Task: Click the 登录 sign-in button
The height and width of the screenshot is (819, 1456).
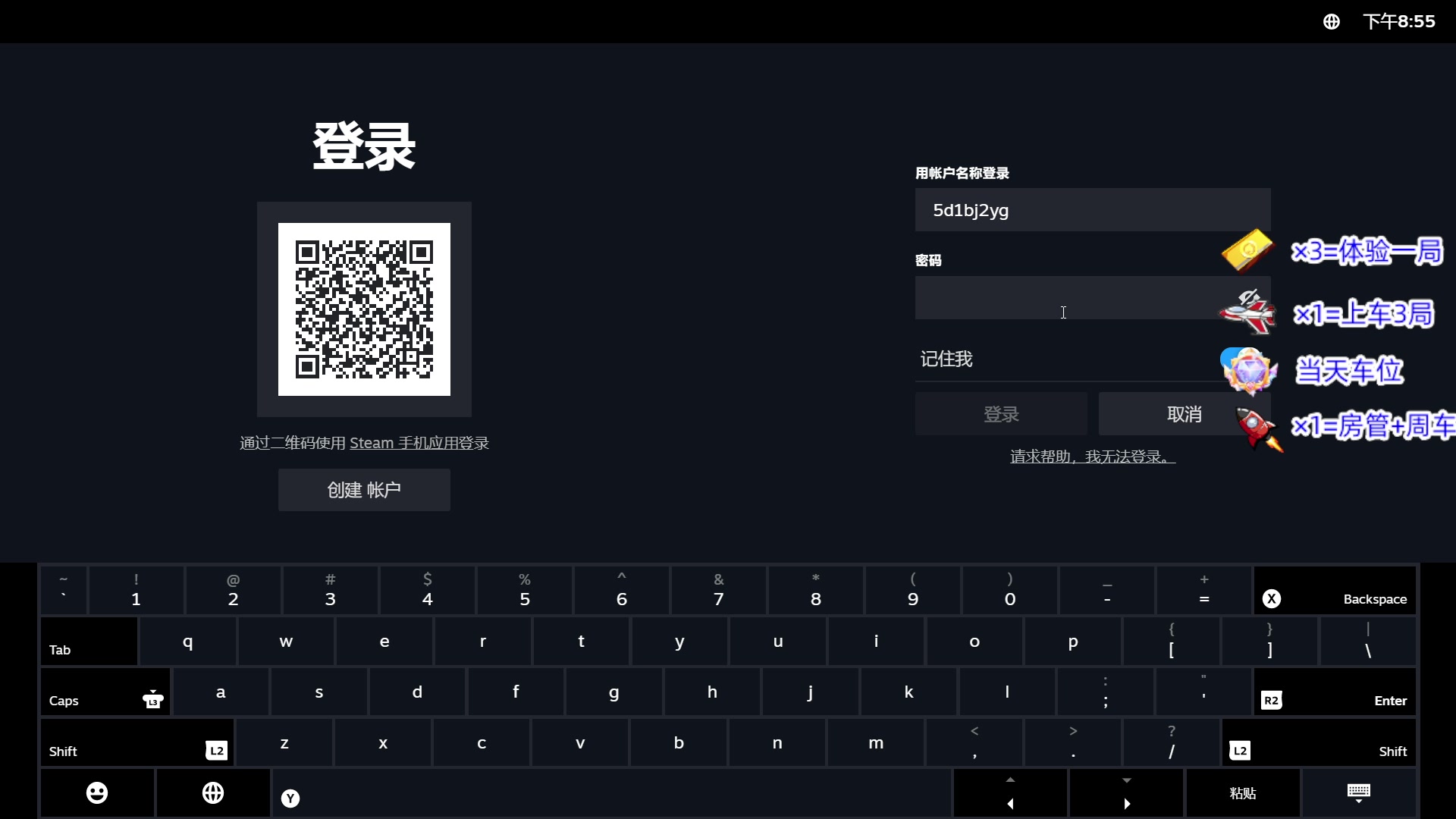Action: point(1000,414)
